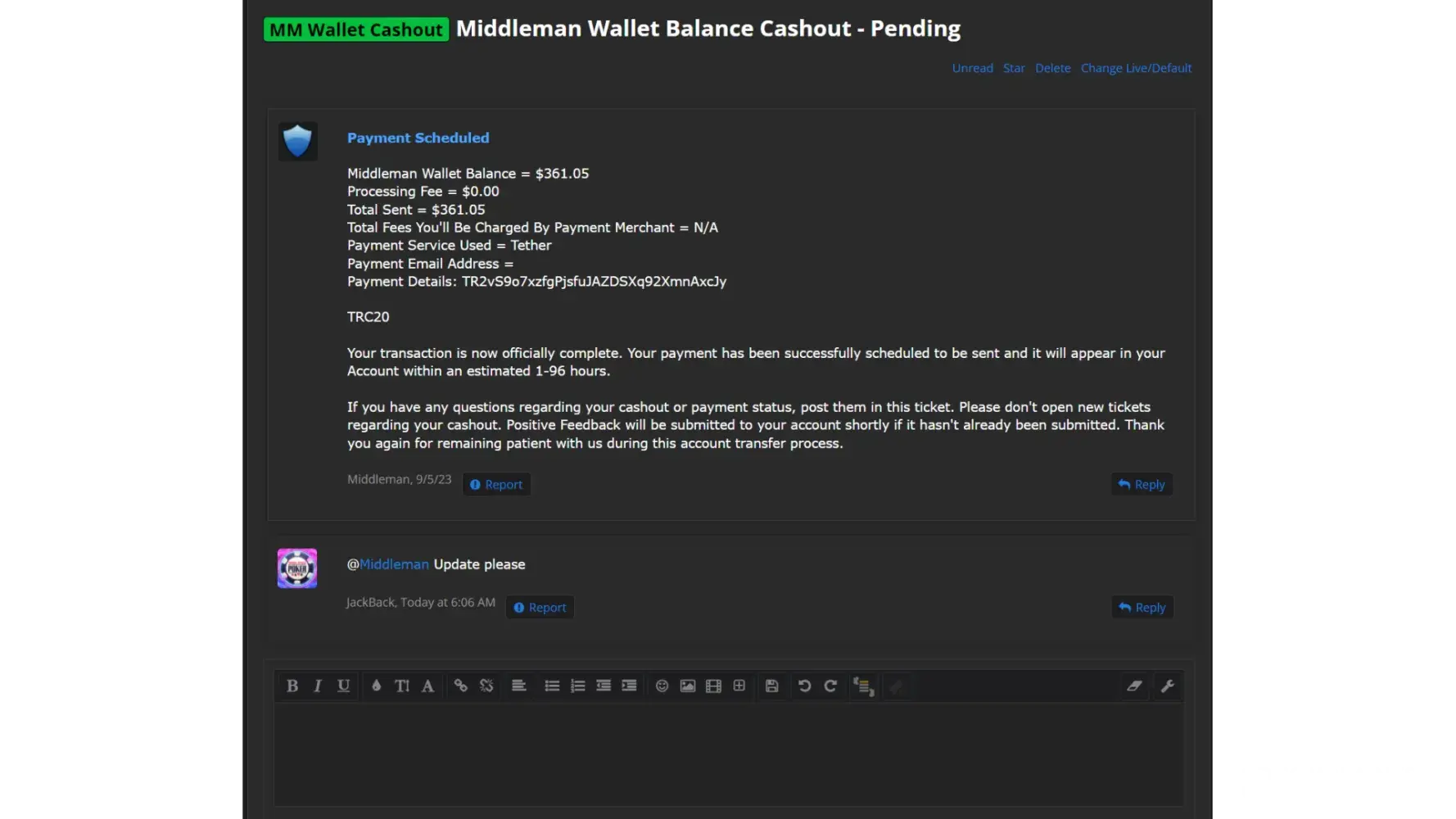Star this conversation
The height and width of the screenshot is (819, 1456).
point(1014,68)
